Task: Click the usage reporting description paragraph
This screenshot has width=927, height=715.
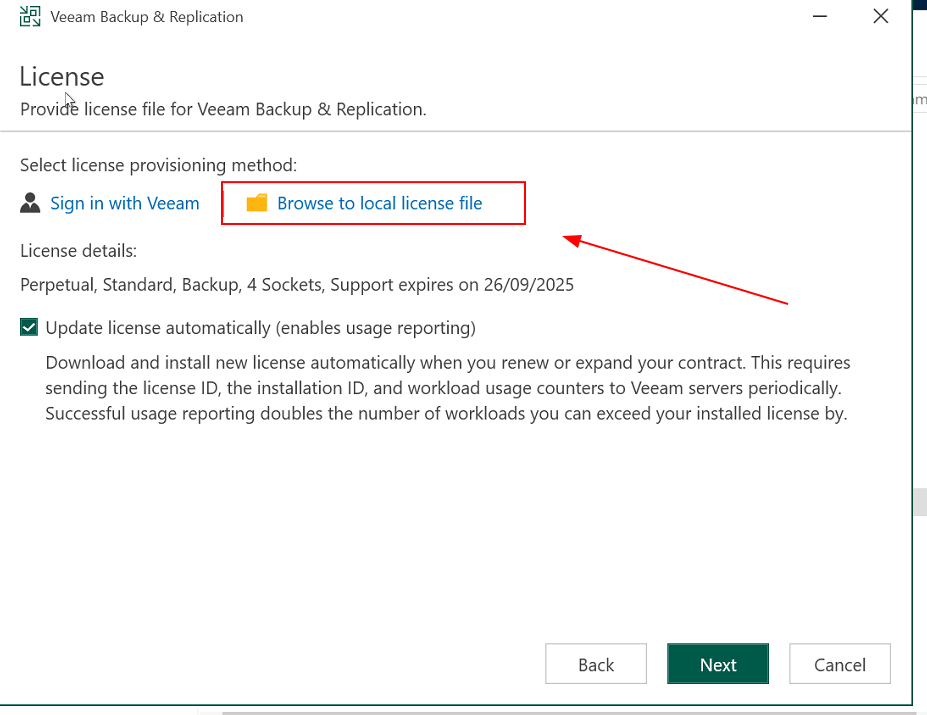Action: tap(448, 388)
